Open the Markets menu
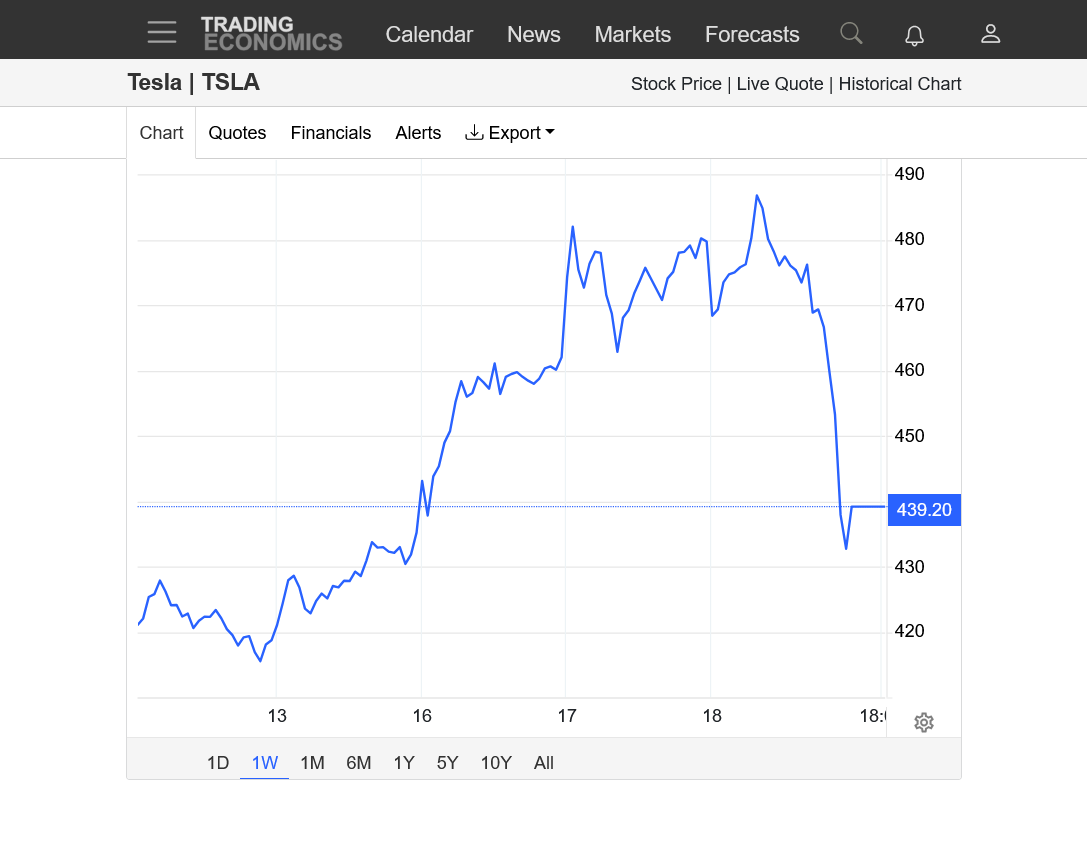Screen dimensions: 1087x849 click(632, 35)
